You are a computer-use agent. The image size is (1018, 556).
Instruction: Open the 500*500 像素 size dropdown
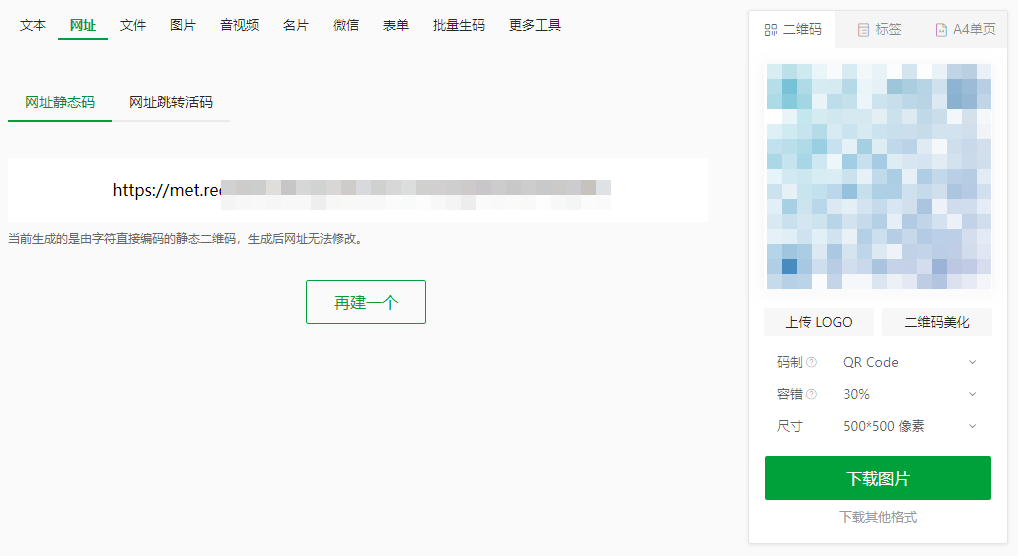(910, 426)
